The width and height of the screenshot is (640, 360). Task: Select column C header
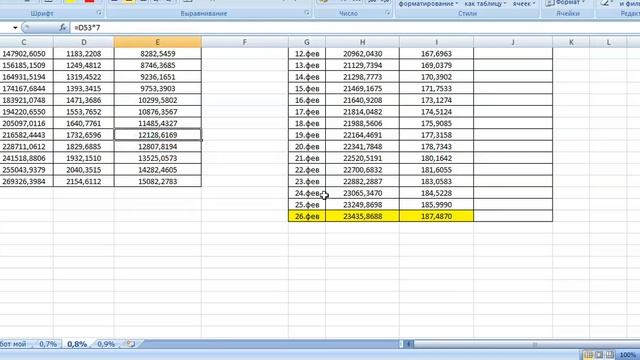click(27, 42)
